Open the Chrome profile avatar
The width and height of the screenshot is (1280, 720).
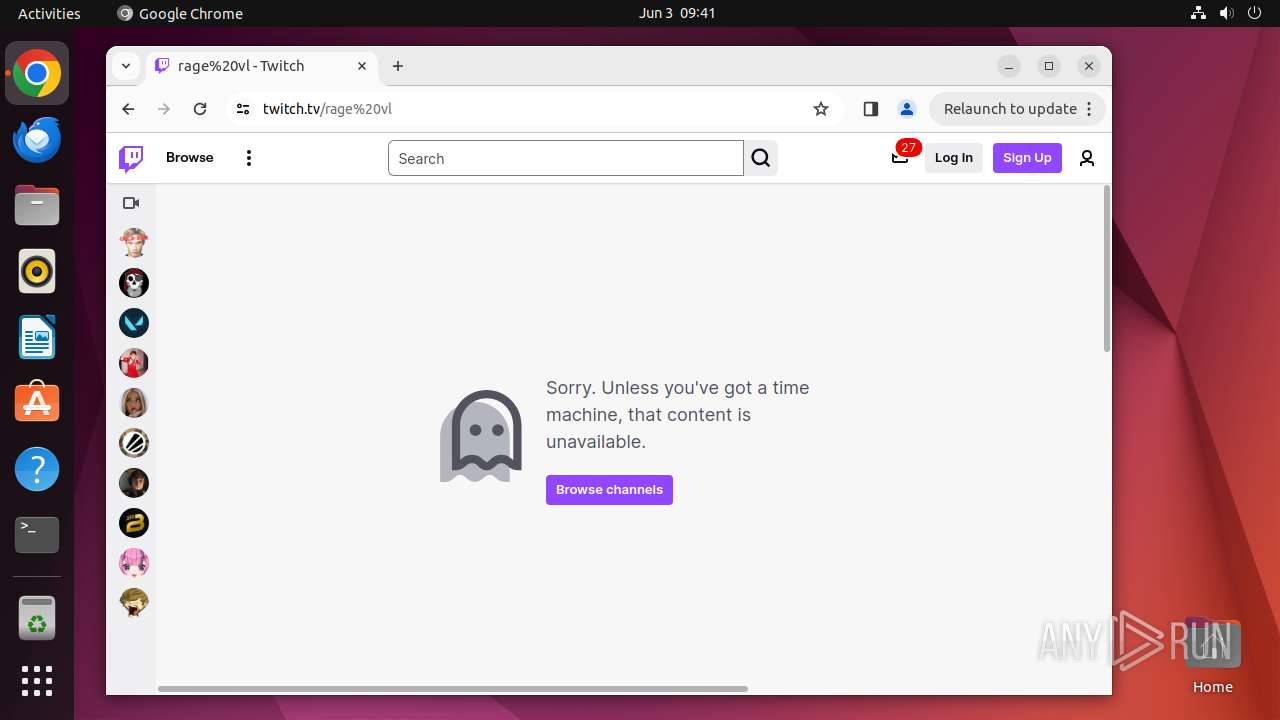[x=906, y=109]
